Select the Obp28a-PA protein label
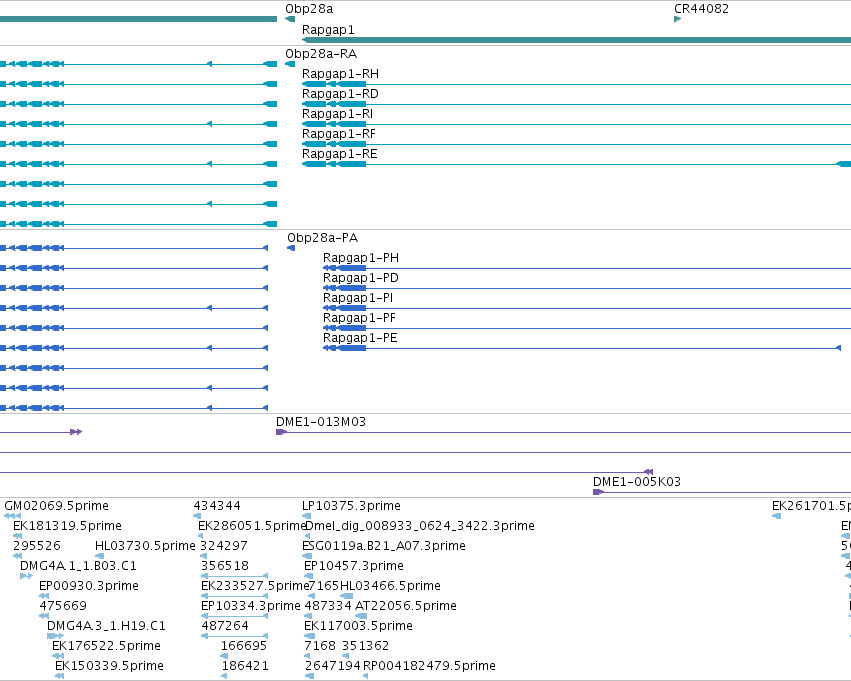Screen dimensions: 851x681 point(322,238)
